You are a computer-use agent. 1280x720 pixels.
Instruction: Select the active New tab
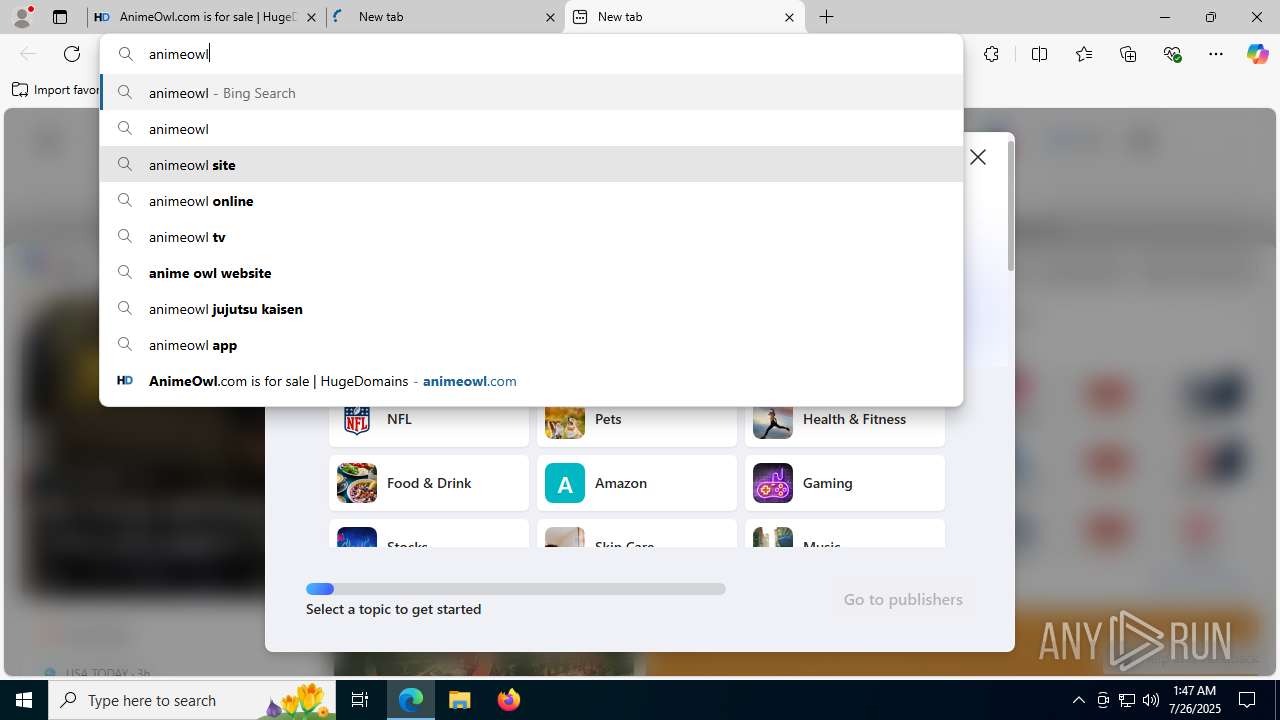tap(685, 17)
